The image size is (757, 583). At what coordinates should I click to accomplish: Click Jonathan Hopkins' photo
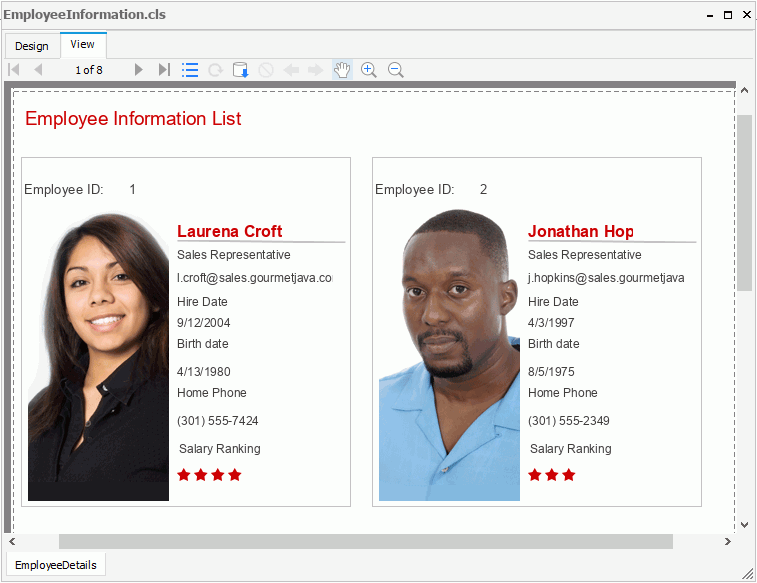point(449,355)
